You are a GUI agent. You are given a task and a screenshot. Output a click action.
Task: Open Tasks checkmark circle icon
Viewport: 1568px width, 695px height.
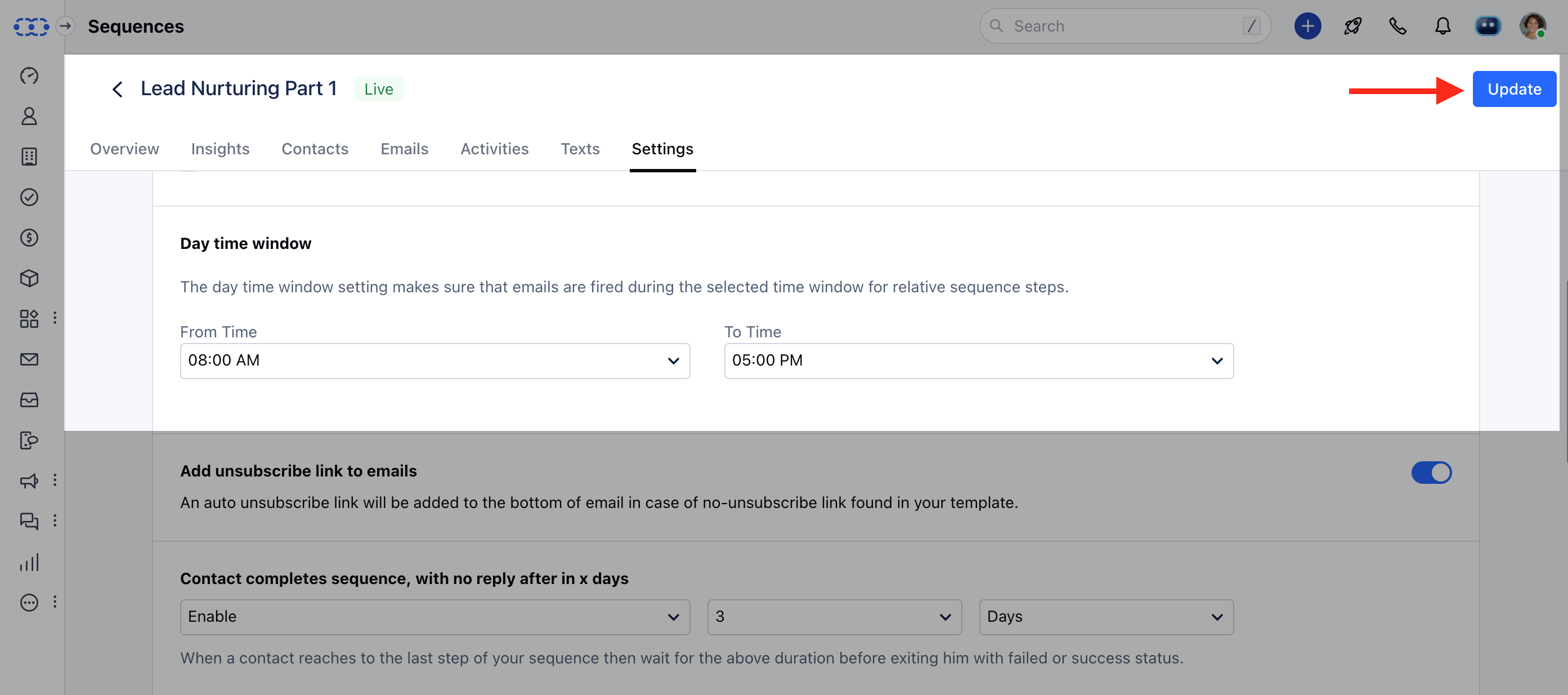coord(29,197)
